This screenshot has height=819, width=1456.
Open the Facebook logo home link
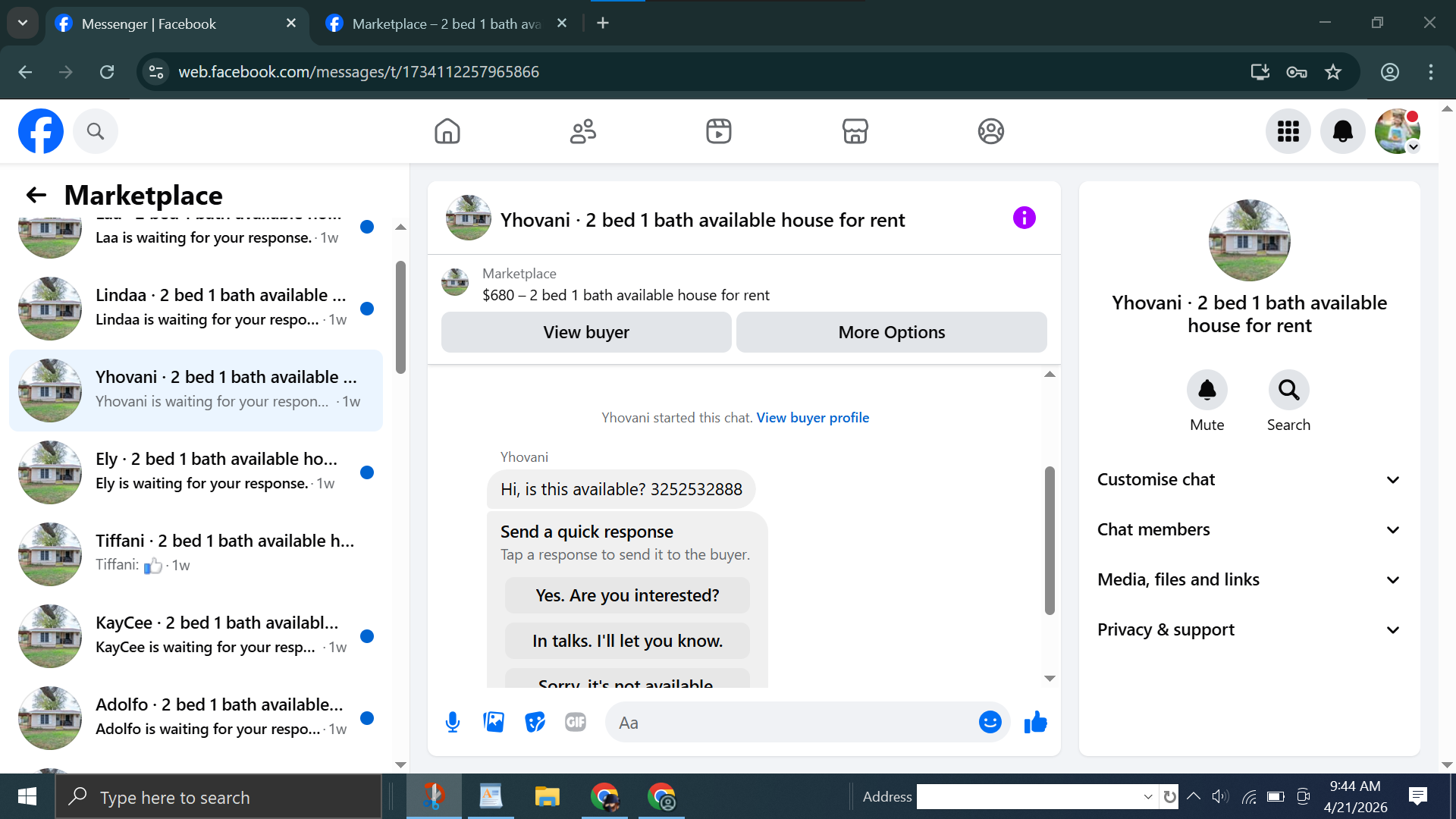point(41,131)
